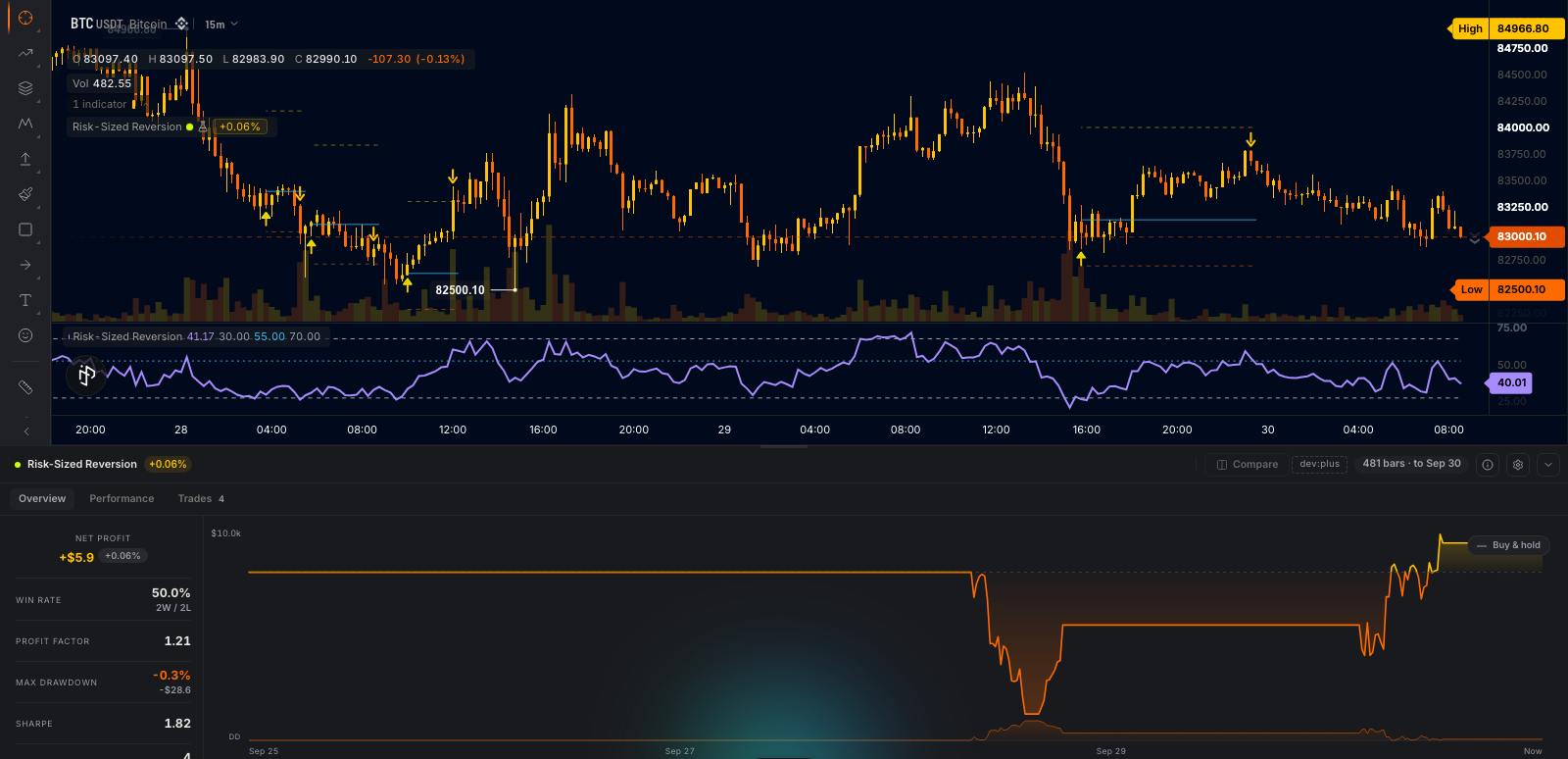
Task: Click the Max Drawdown -0.3% value
Action: [171, 676]
